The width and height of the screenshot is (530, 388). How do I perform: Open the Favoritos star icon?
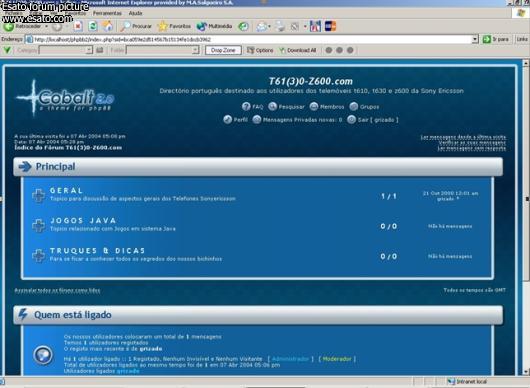click(174, 26)
